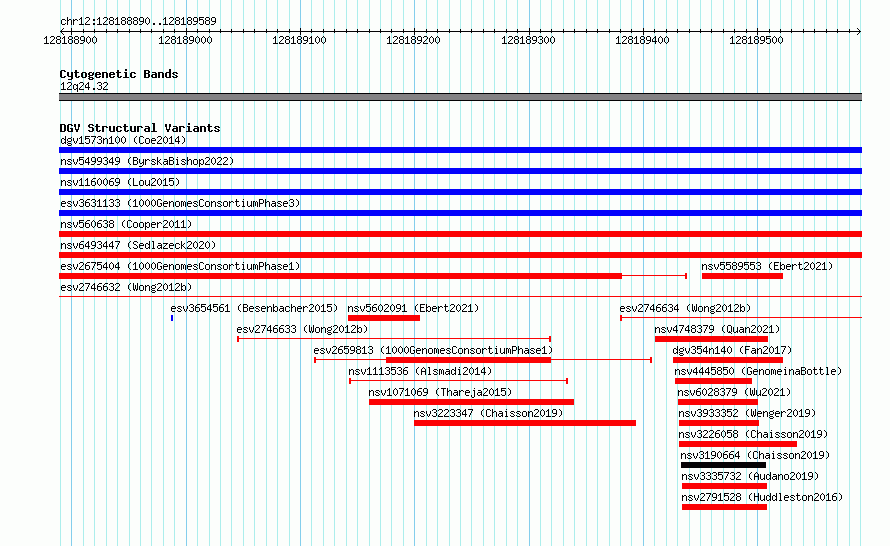Click ruler position 128189300

pos(528,40)
